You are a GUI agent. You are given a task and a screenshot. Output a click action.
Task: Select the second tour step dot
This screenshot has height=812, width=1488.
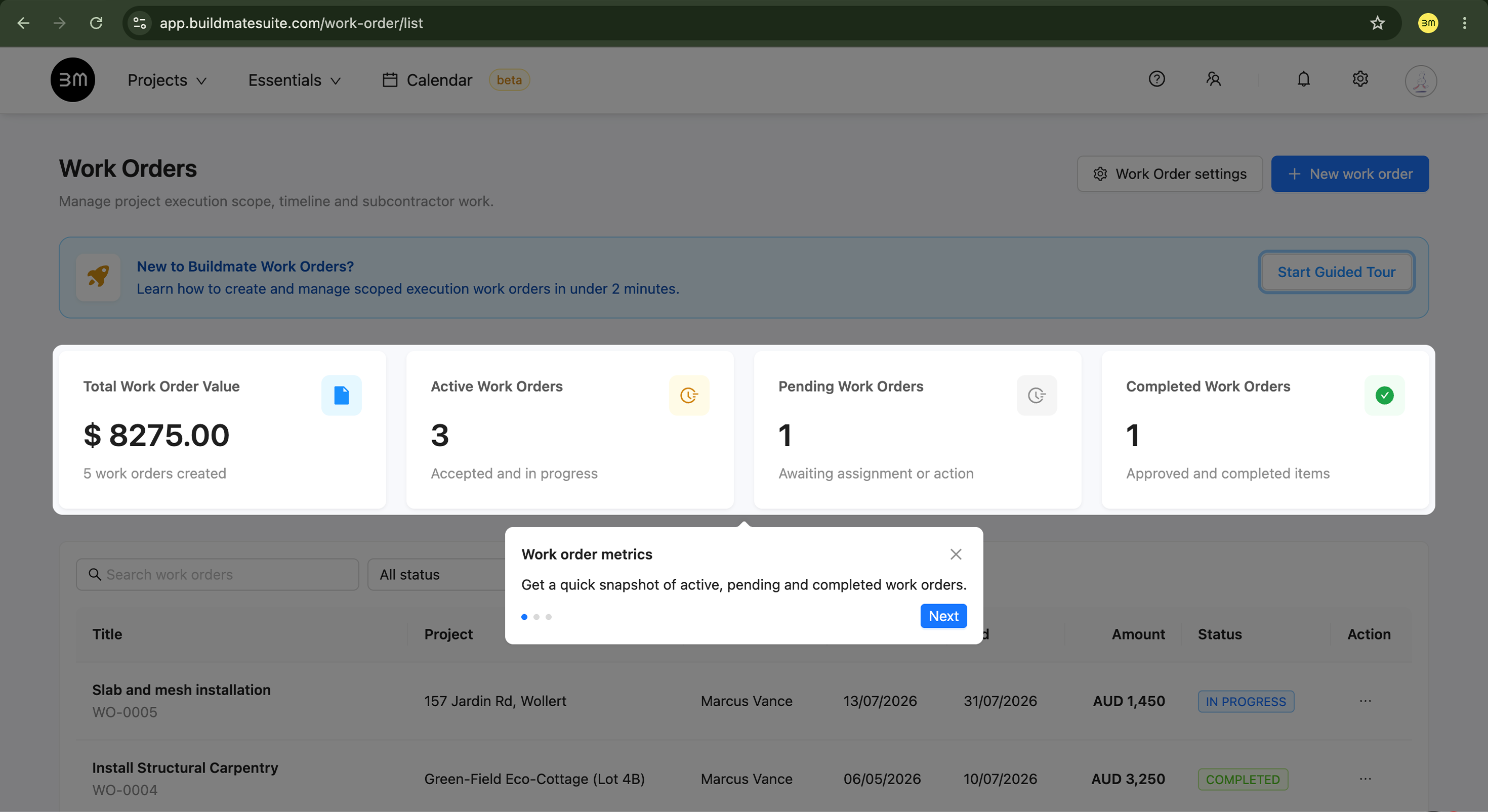coord(536,617)
